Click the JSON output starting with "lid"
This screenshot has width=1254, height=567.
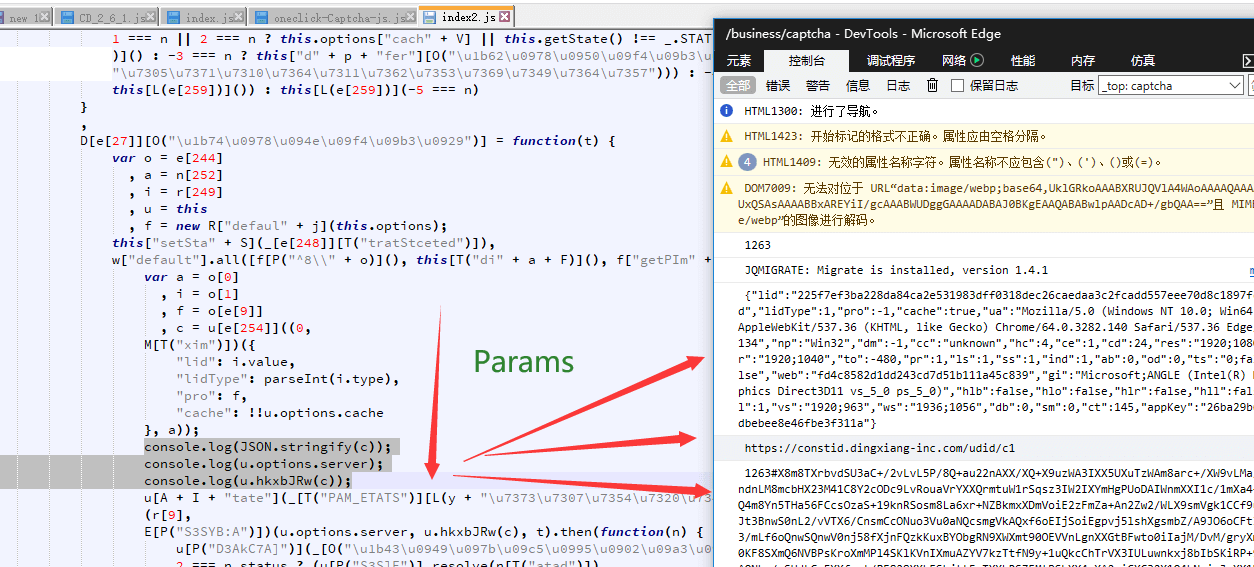[x=995, y=359]
